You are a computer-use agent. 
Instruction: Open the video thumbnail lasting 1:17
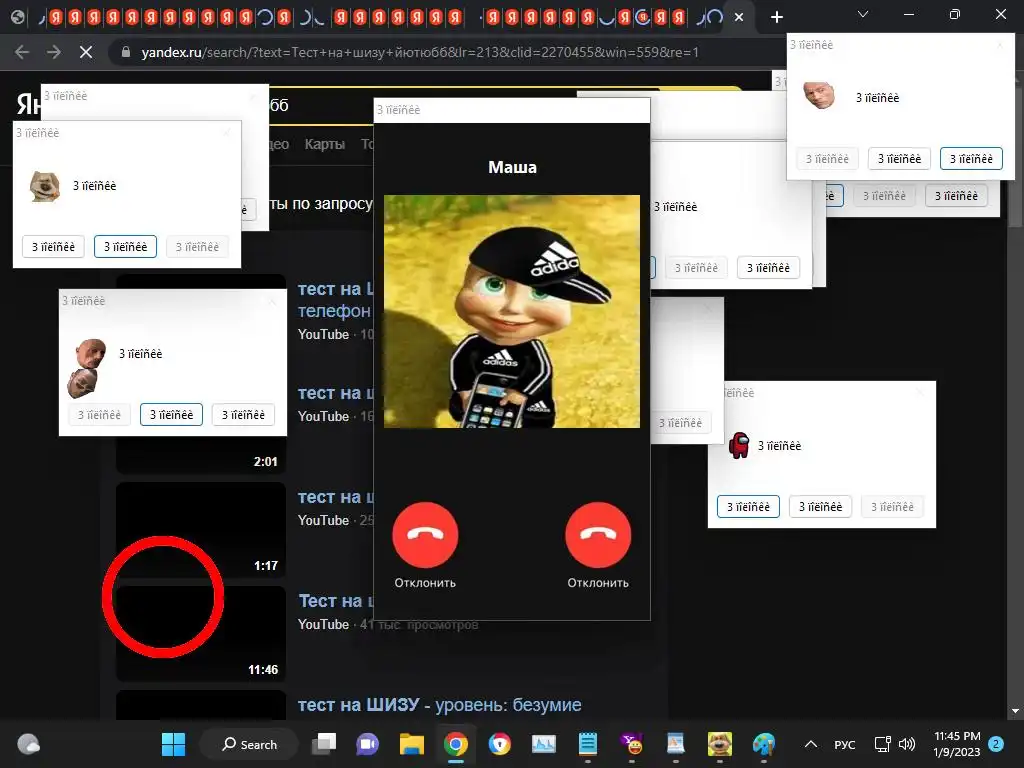click(x=201, y=530)
